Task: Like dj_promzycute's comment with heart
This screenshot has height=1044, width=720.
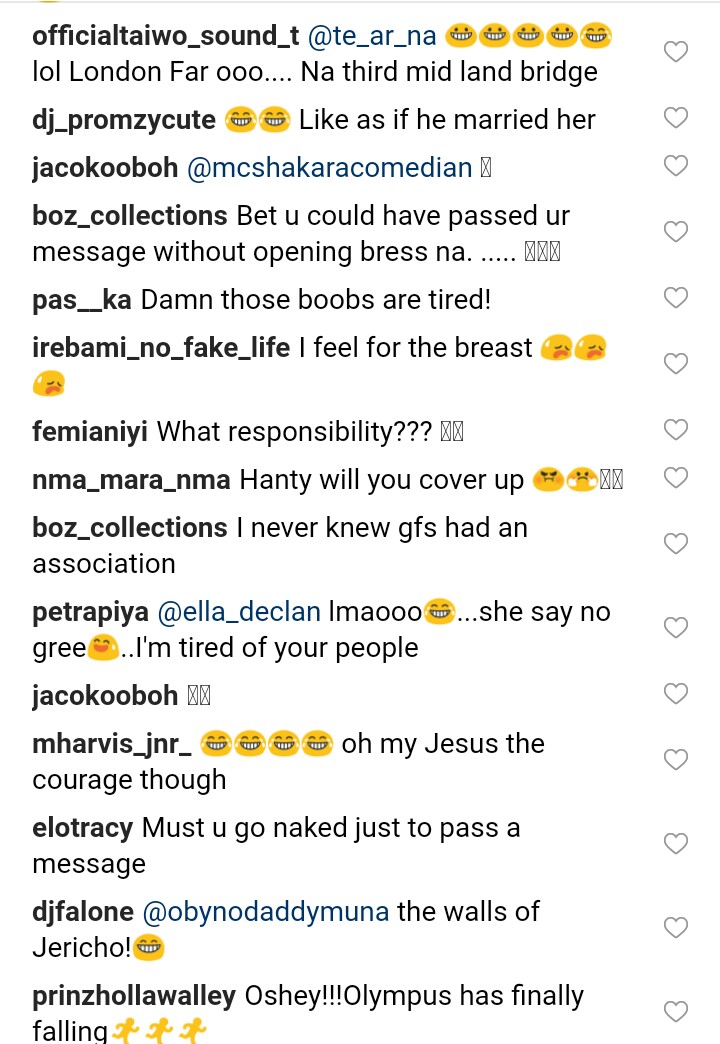Action: (676, 118)
